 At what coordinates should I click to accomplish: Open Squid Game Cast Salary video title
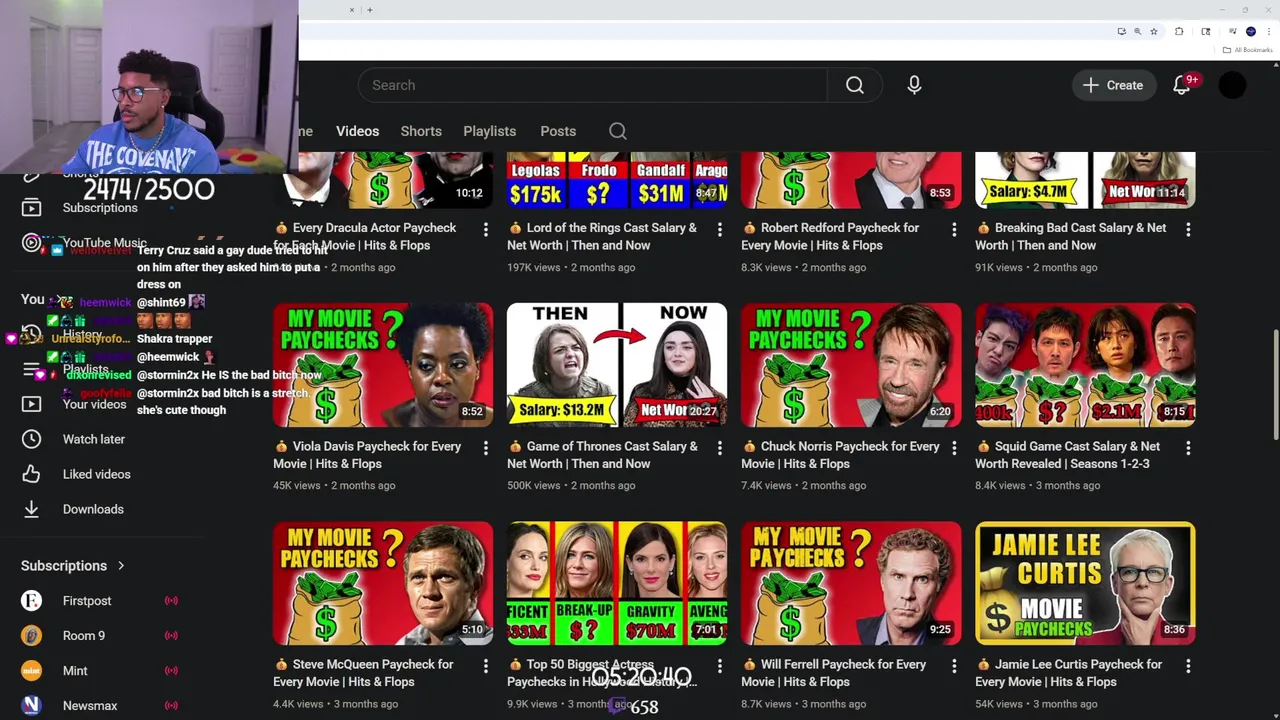coord(1068,455)
